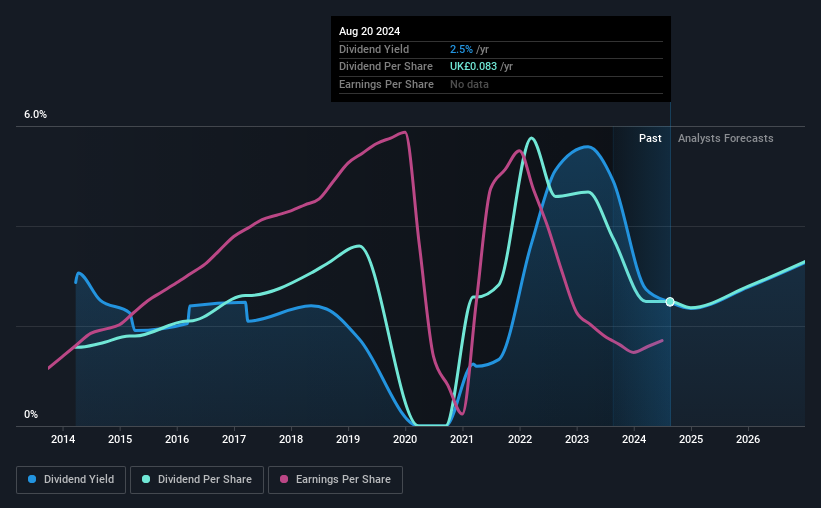
Task: Click the 2.5% dividend yield value
Action: click(x=461, y=49)
